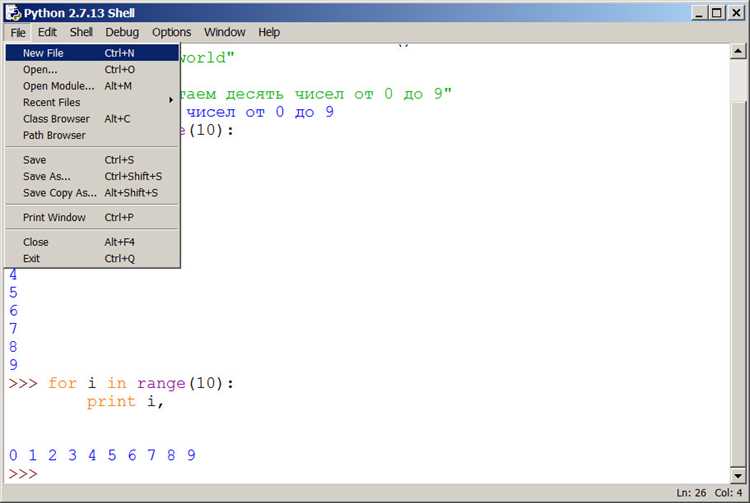Open the Class Browser
Viewport: 750px width, 503px height.
point(92,119)
